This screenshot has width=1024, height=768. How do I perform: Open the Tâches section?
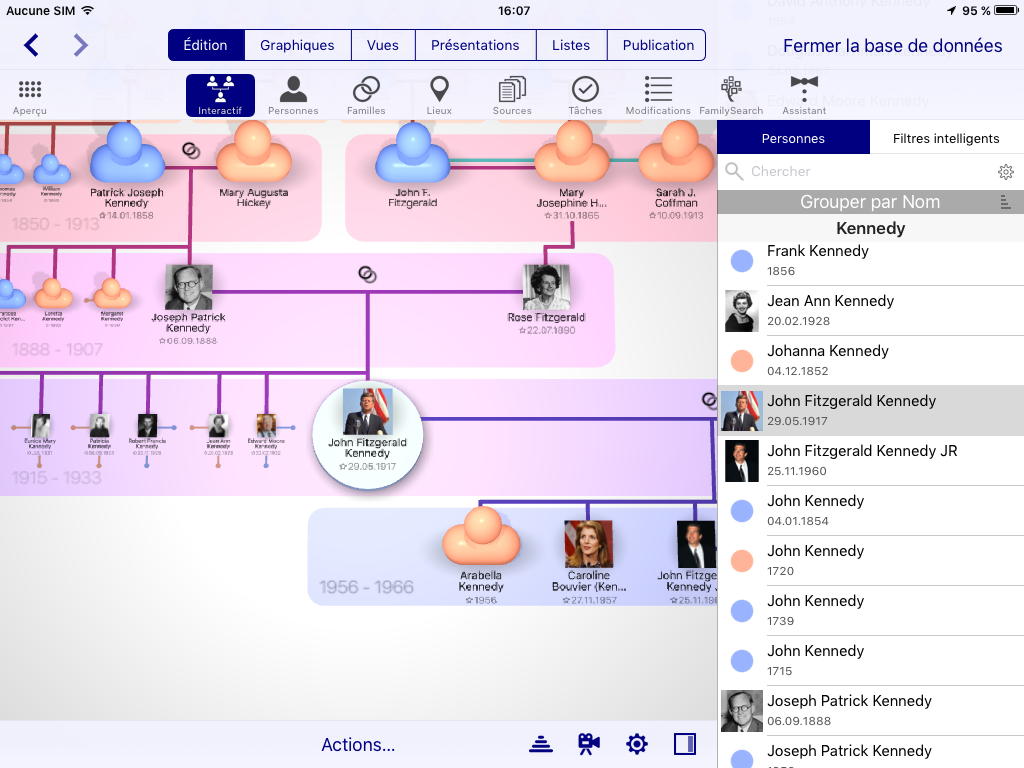tap(585, 95)
